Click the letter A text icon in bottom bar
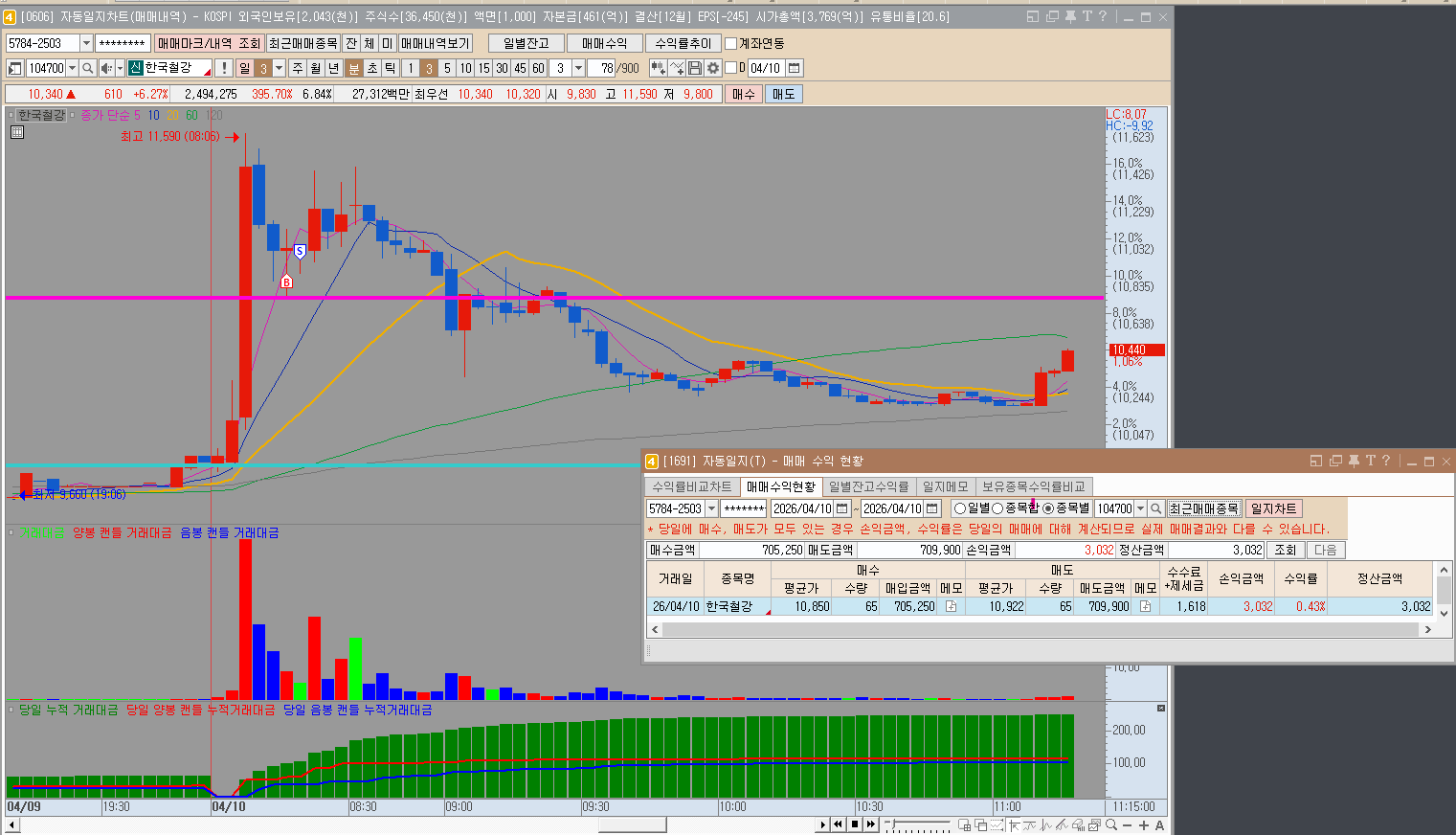This screenshot has height=835, width=1456. (x=1159, y=824)
